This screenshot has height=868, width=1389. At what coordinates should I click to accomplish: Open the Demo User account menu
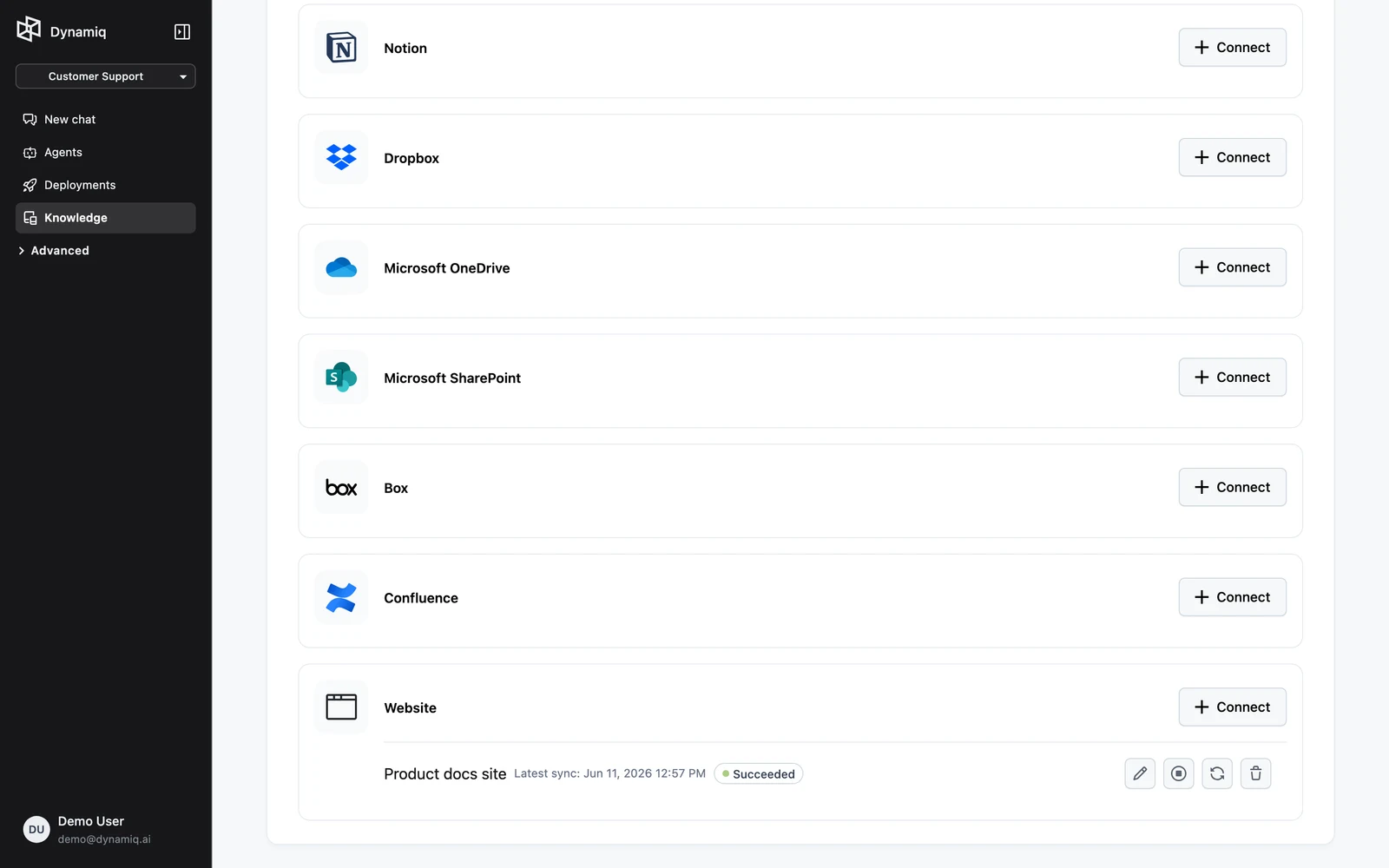point(105,830)
